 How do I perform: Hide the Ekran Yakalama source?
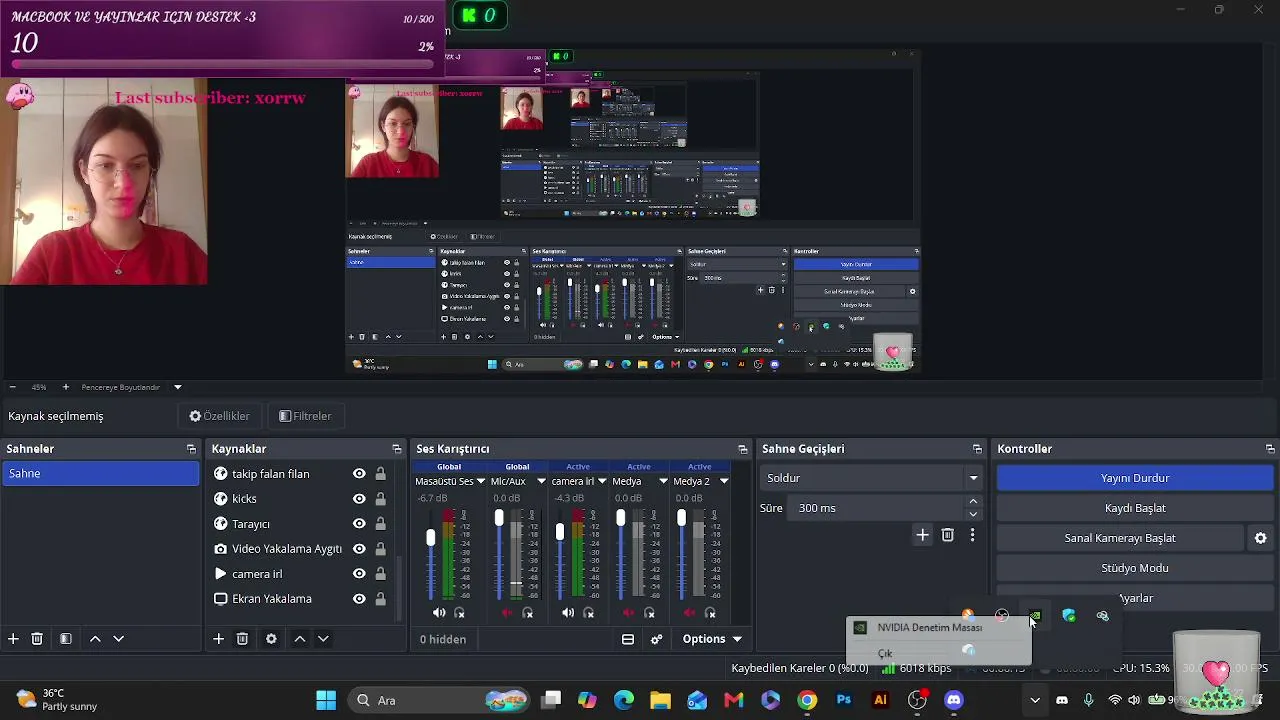(359, 599)
